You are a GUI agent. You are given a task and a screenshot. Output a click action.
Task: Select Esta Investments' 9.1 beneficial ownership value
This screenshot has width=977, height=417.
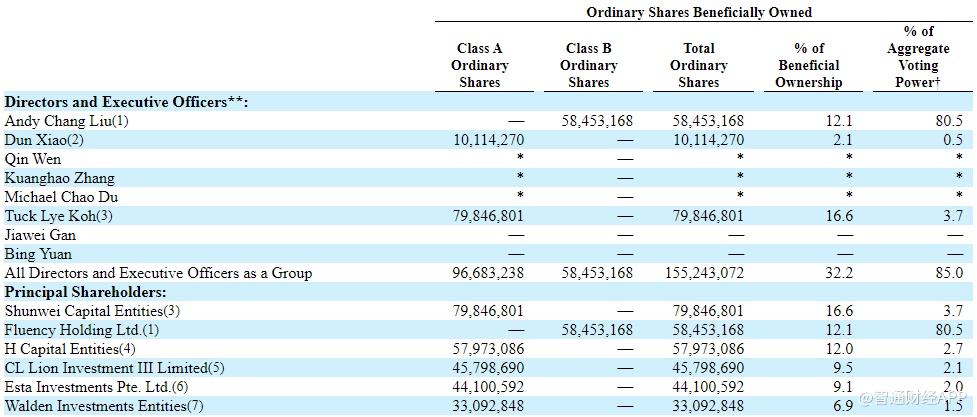coord(844,386)
